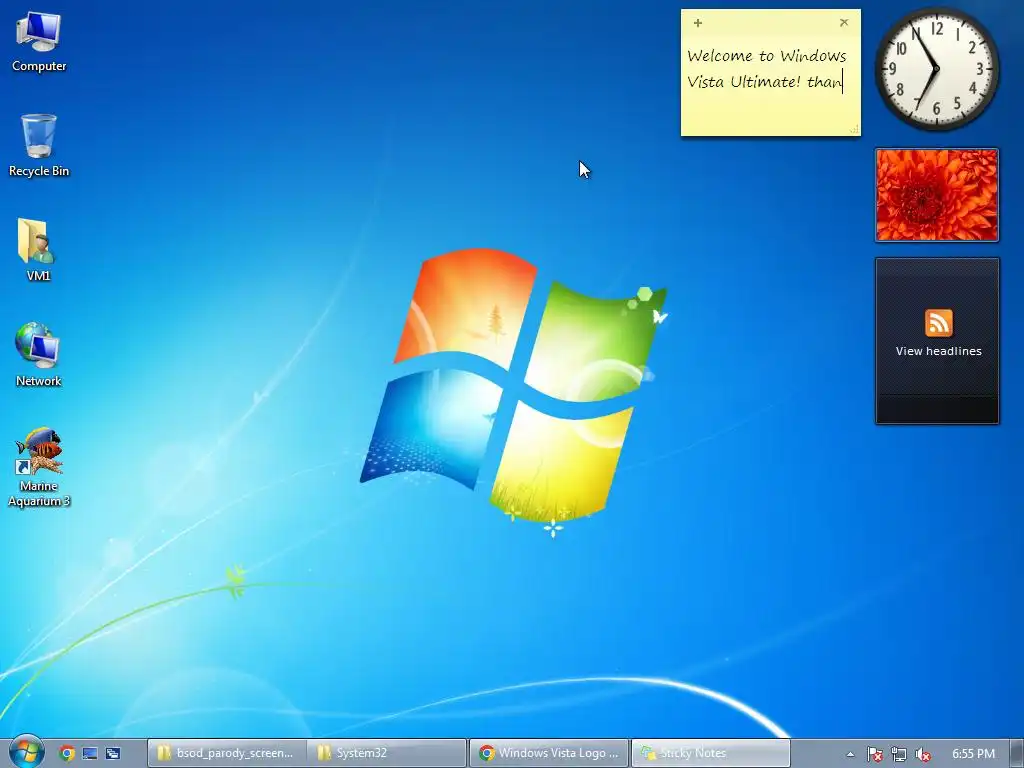Select the Recycle Bin icon
This screenshot has width=1024, height=768.
coord(39,145)
